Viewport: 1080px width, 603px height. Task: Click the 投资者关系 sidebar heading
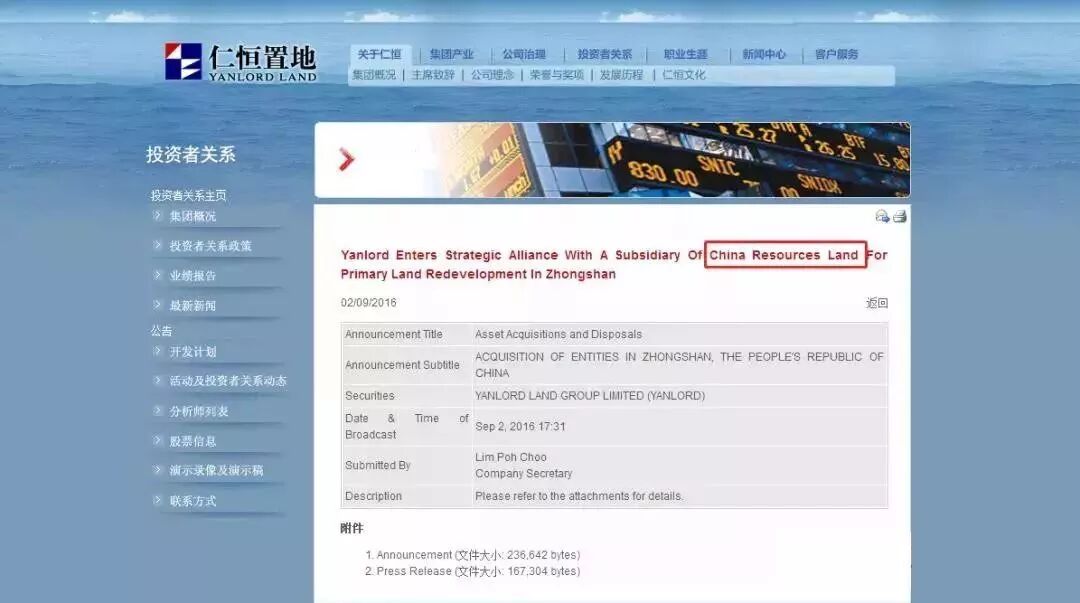tap(191, 154)
